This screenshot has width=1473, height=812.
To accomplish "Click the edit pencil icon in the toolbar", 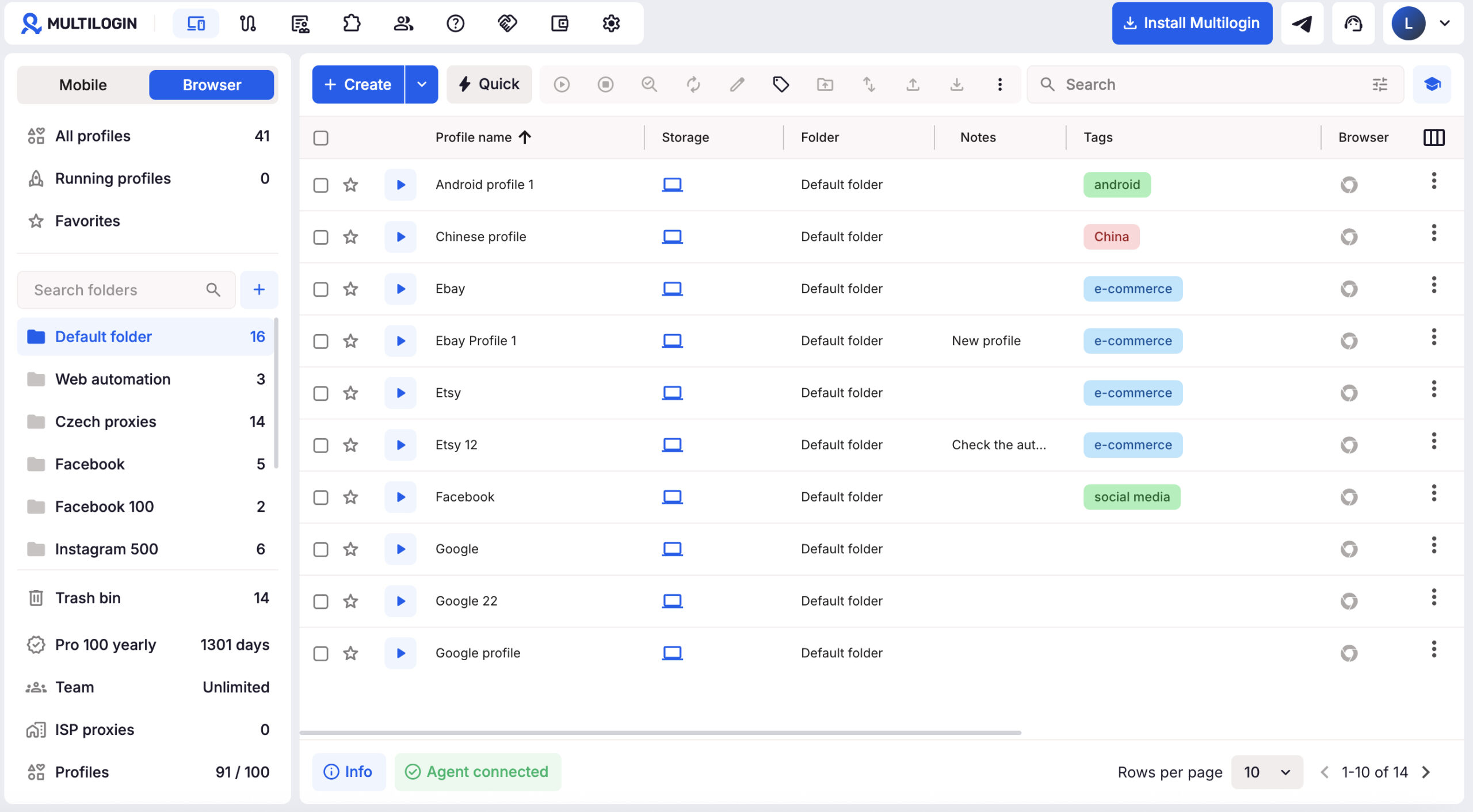I will coord(737,85).
